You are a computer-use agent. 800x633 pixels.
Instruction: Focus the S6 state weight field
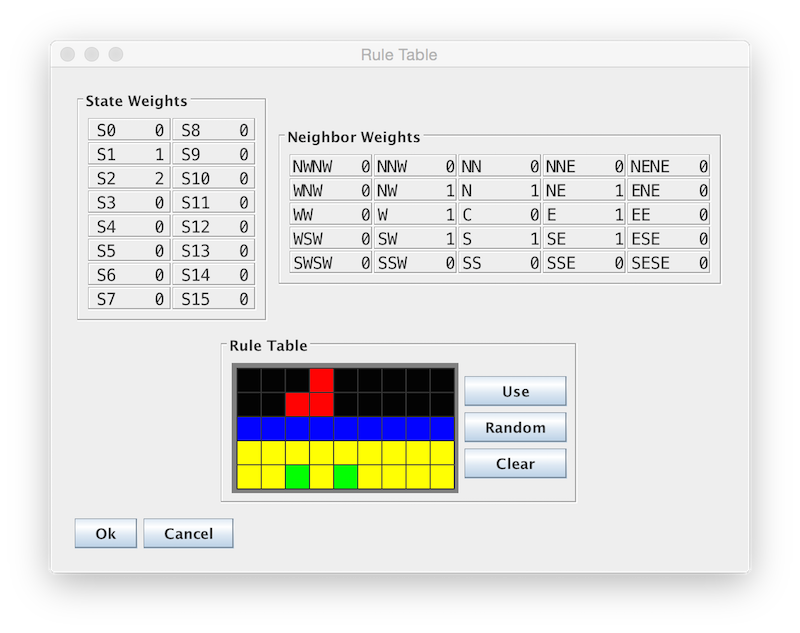(x=129, y=275)
